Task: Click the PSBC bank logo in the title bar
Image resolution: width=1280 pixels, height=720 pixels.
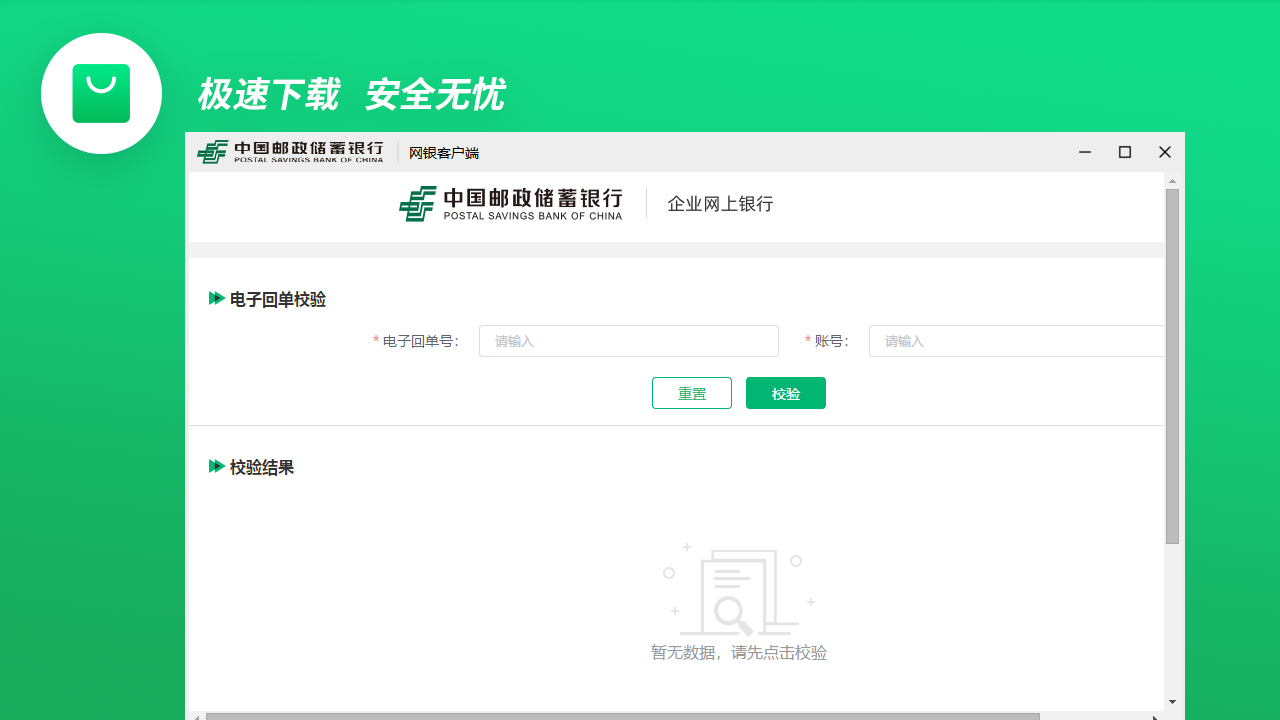Action: [x=290, y=152]
